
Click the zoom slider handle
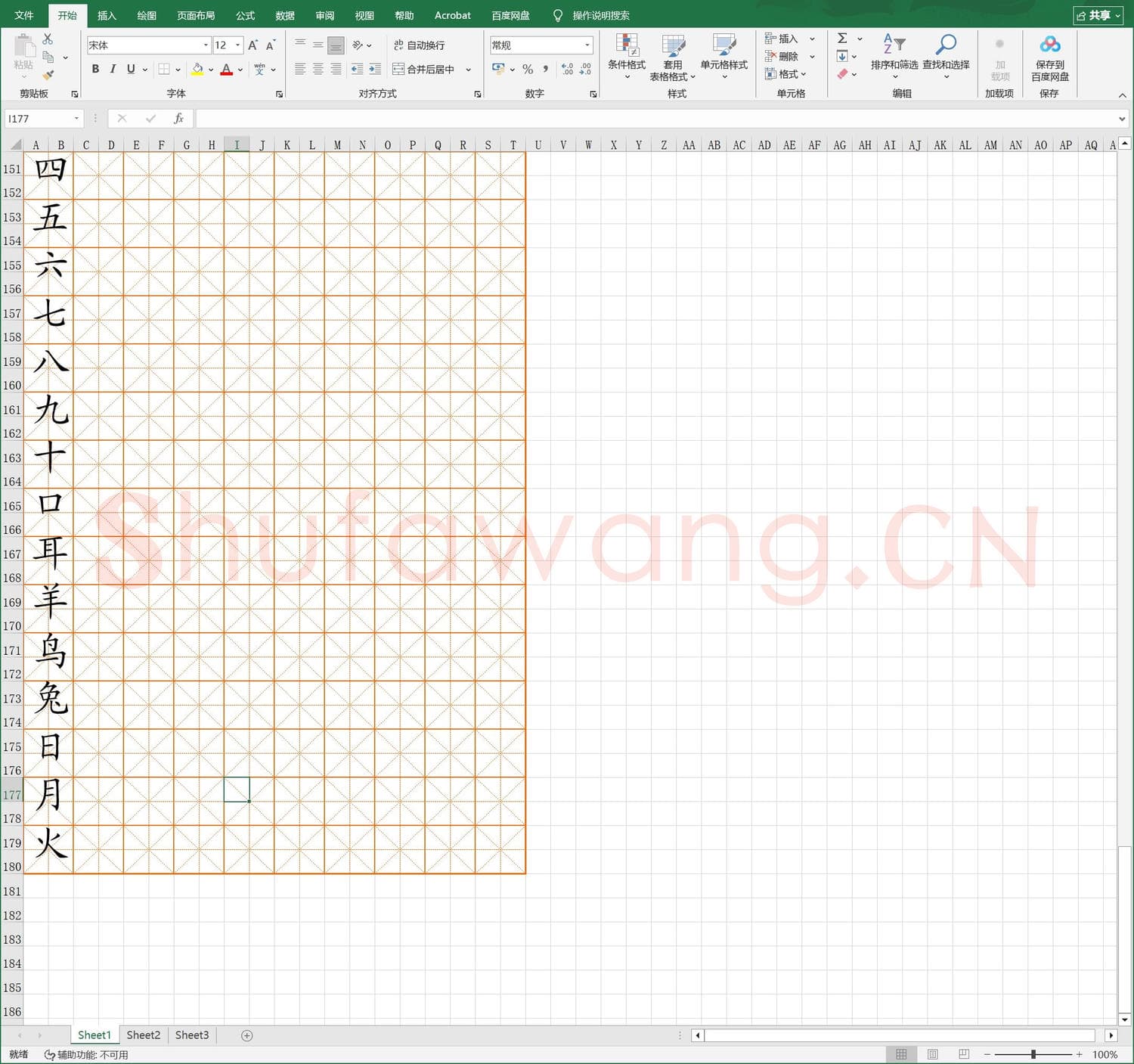(x=1033, y=1054)
